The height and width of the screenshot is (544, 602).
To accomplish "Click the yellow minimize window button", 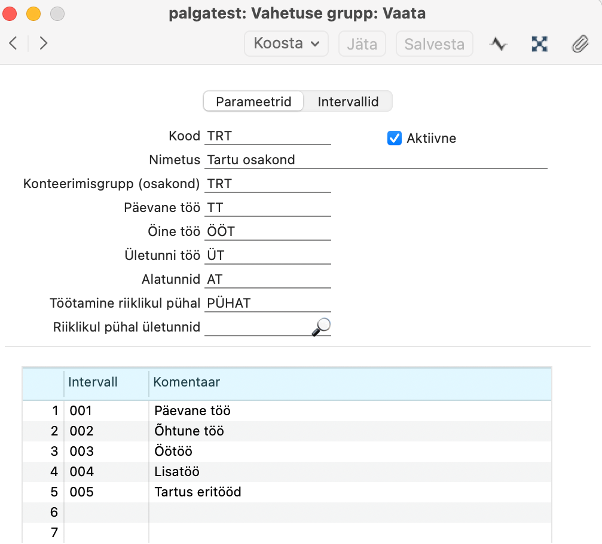I will [x=34, y=14].
